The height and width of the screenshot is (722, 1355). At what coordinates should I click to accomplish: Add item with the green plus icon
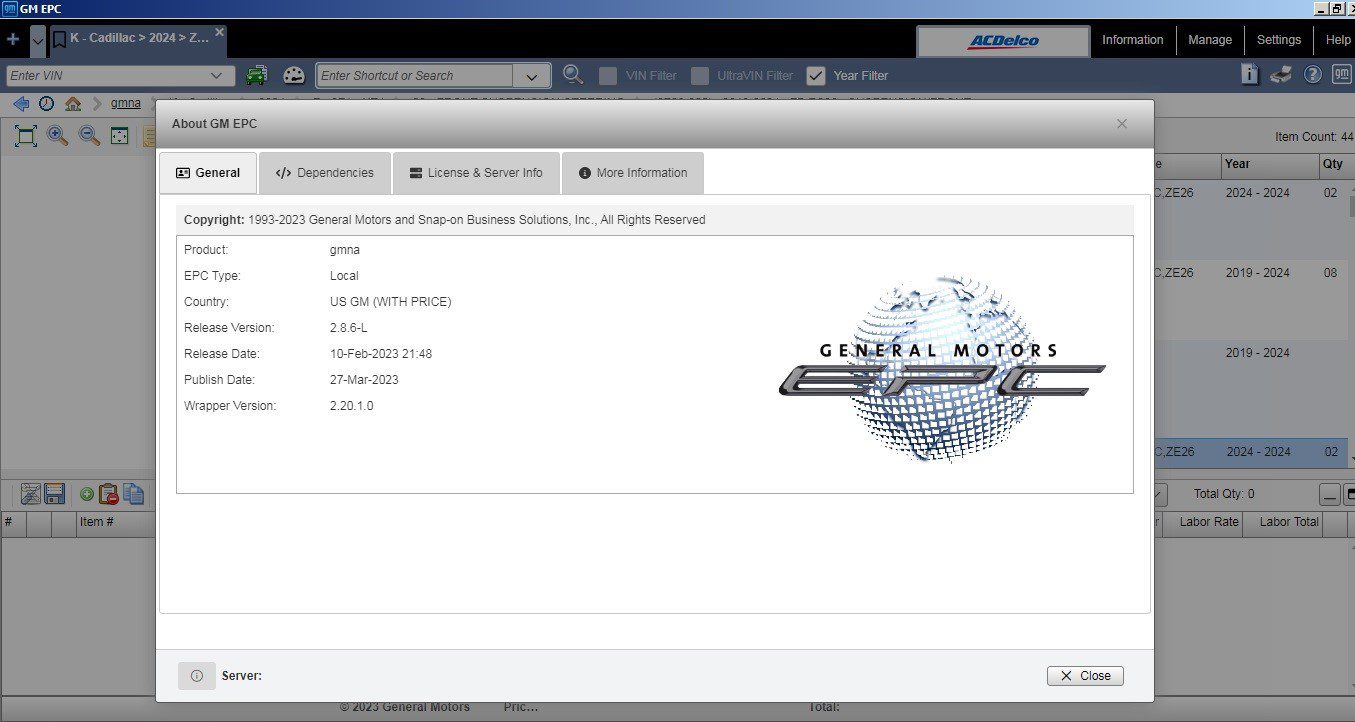click(x=87, y=494)
